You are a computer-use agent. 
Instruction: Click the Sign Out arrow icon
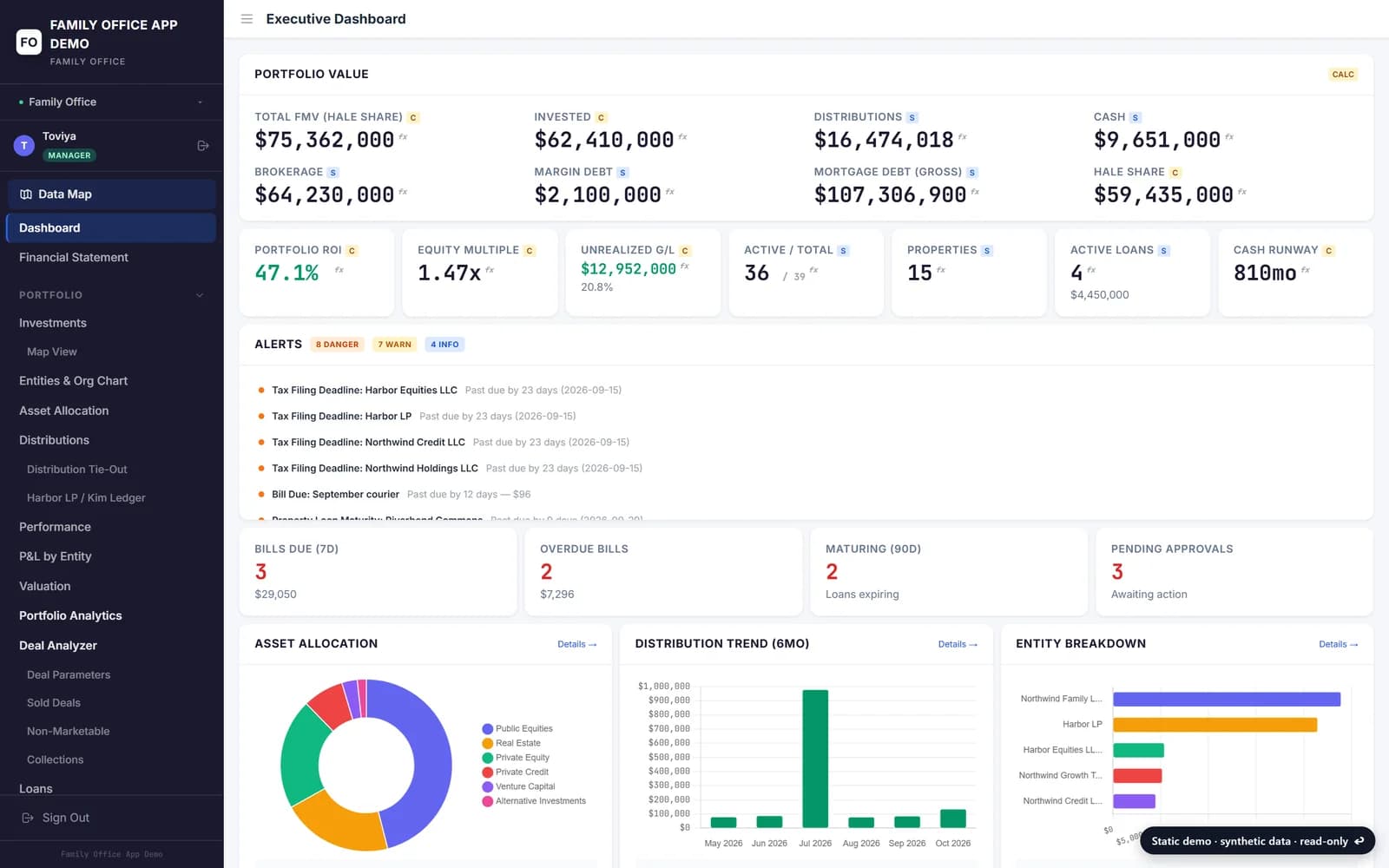pyautogui.click(x=28, y=818)
